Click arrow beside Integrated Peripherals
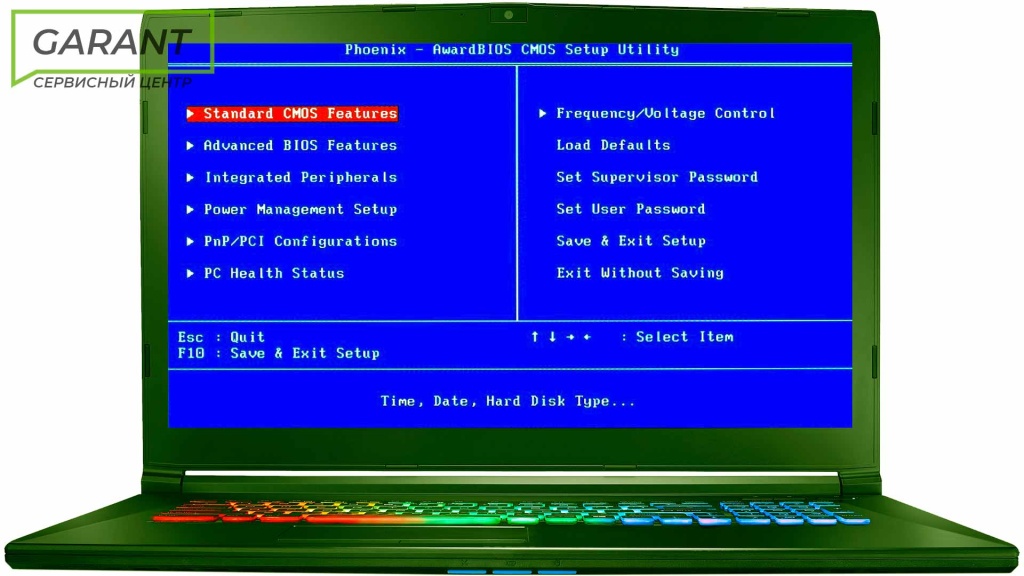Screen dimensions: 1024x576 pyautogui.click(x=190, y=178)
